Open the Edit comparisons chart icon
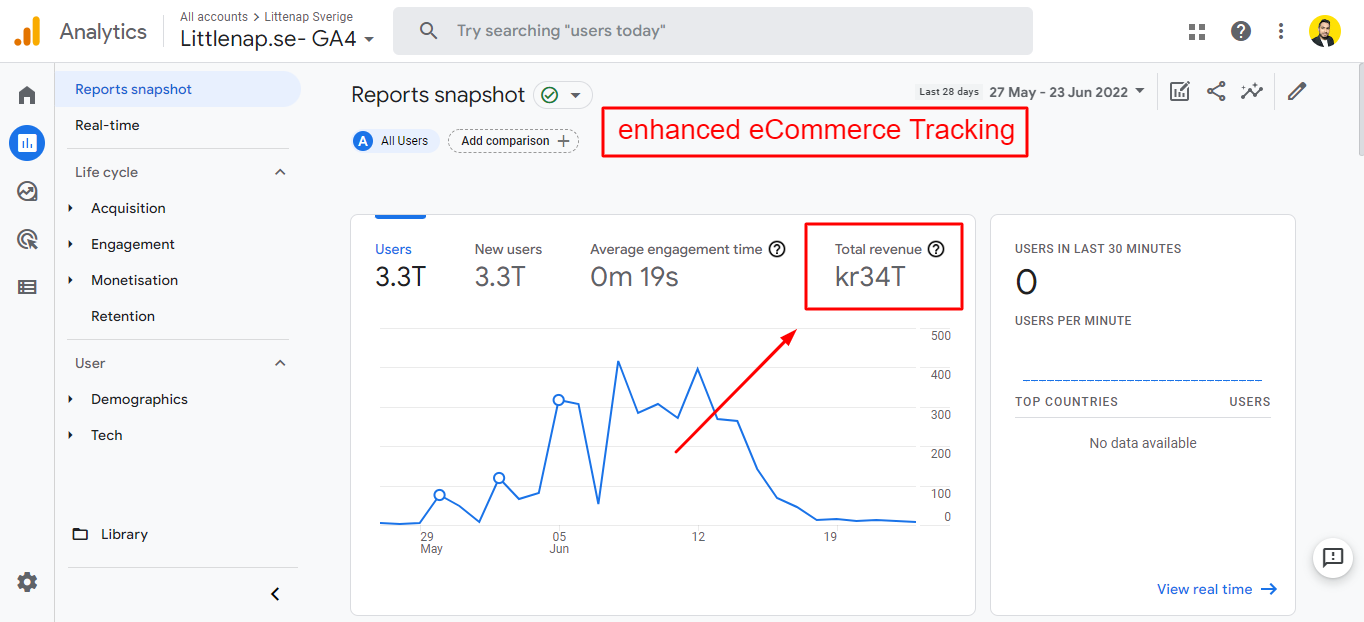 (x=1180, y=91)
